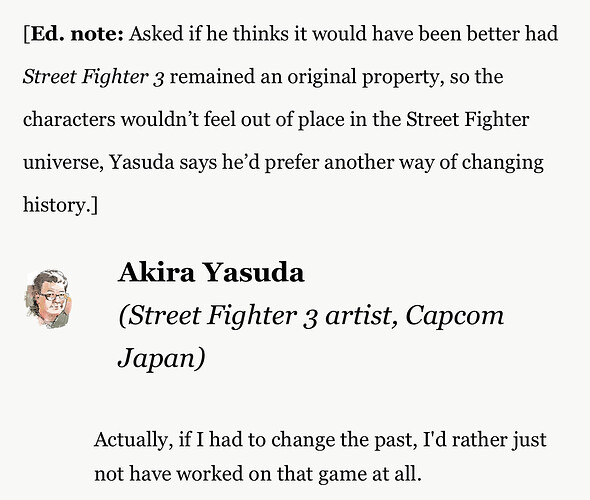Click the words 'Street Fighter' before 'universe'
This screenshot has height=500, width=590.
(x=468, y=120)
